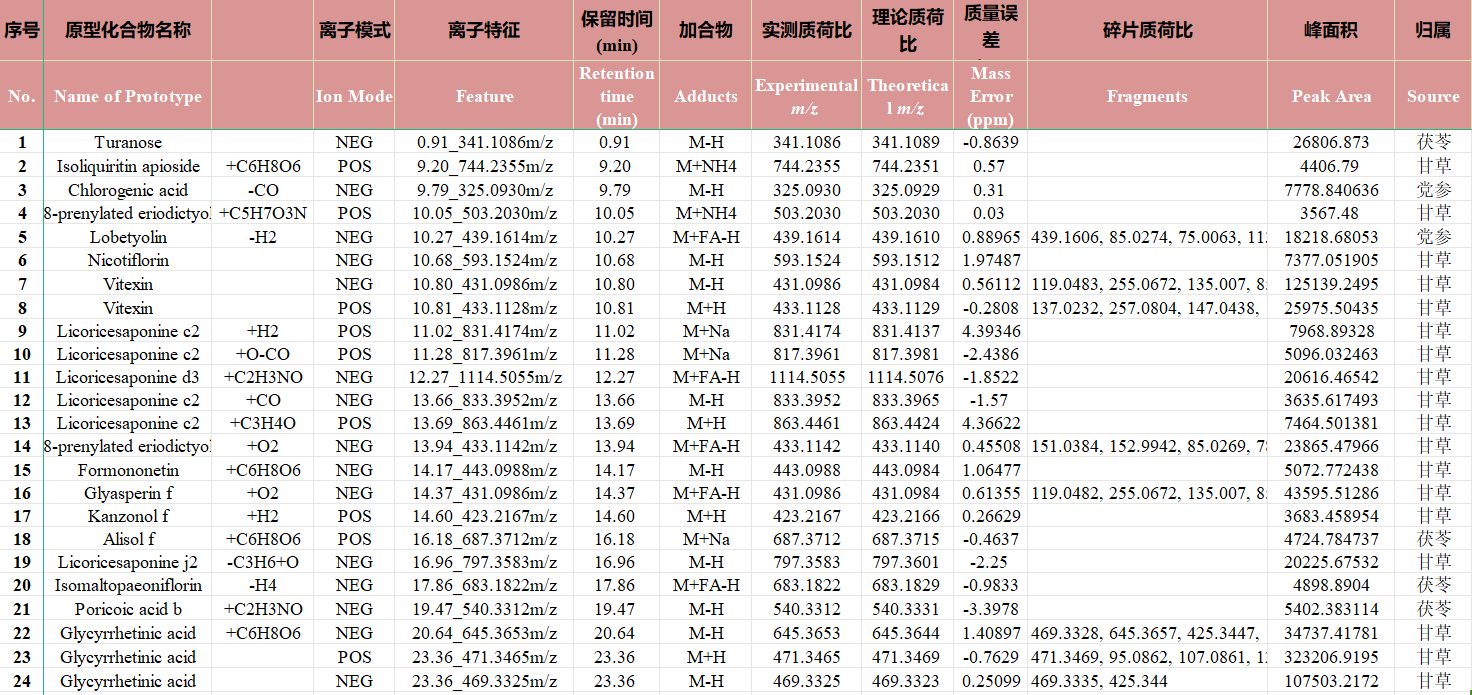Click the Adducts column header
The height and width of the screenshot is (695, 1472).
(x=705, y=96)
